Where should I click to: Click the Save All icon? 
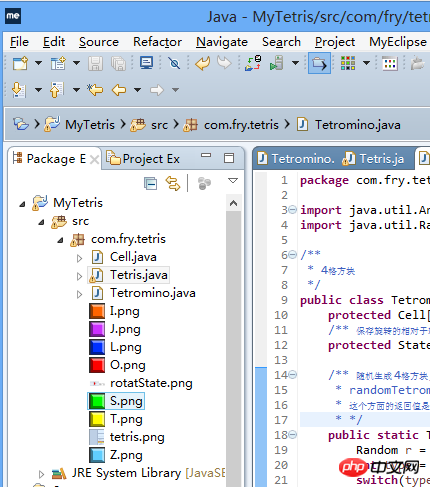point(118,63)
